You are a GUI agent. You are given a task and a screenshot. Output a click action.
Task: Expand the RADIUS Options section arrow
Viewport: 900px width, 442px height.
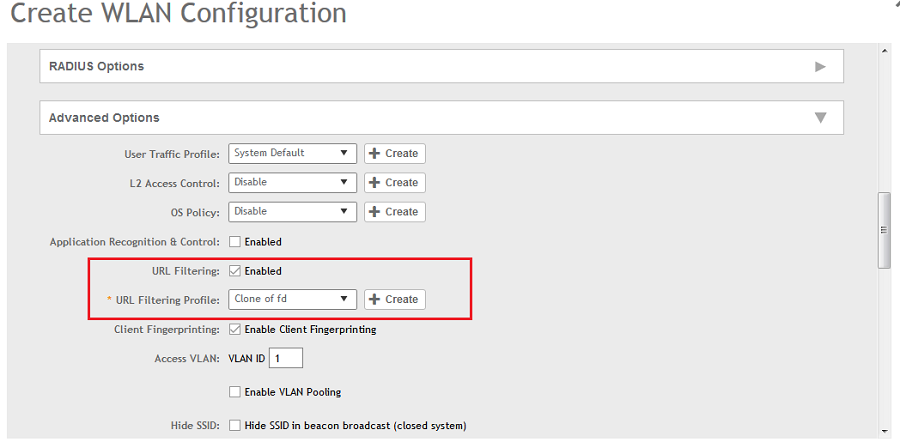tap(820, 67)
